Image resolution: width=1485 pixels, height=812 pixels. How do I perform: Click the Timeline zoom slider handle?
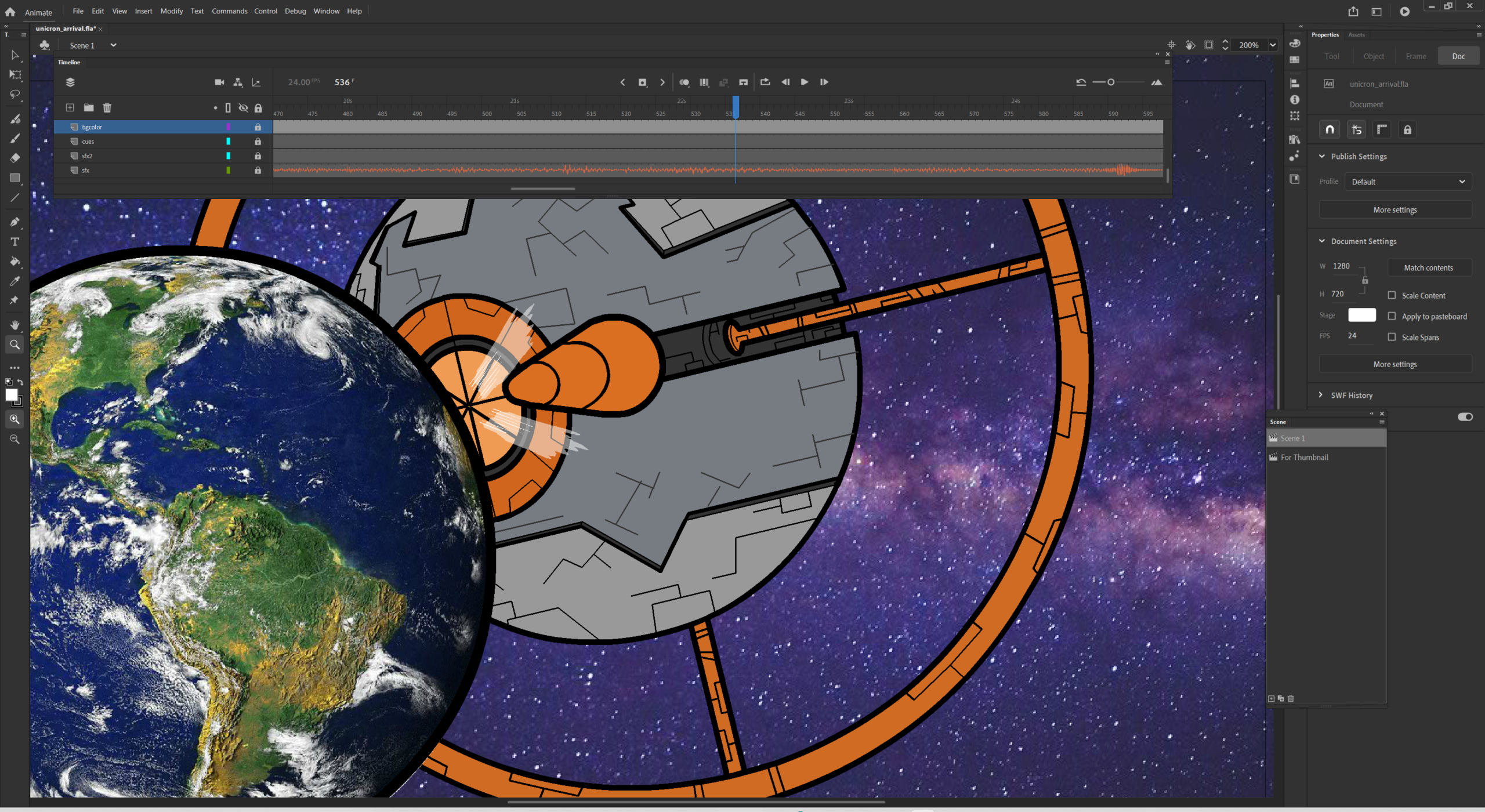(x=1111, y=82)
